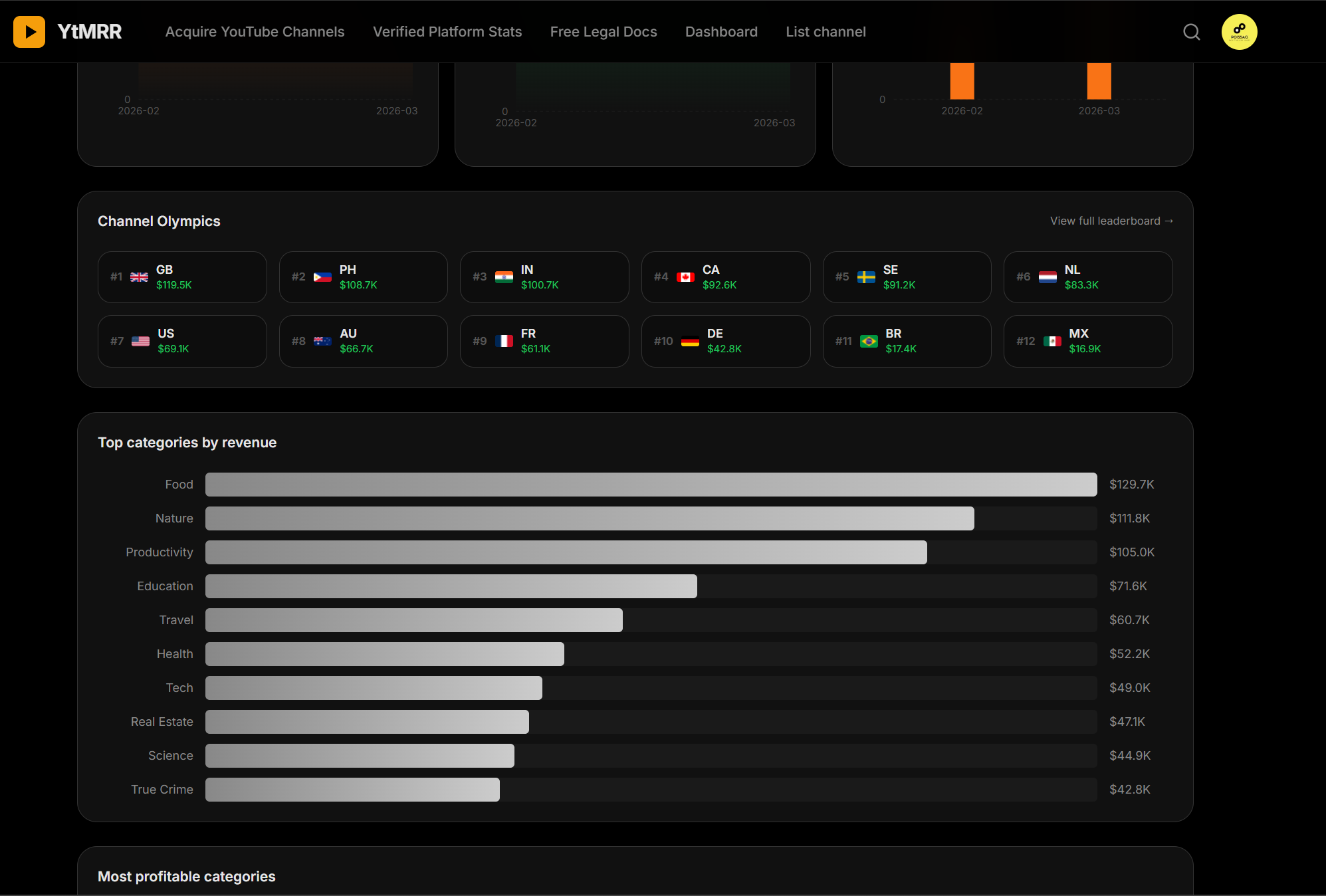Click the List channel link
The image size is (1326, 896).
(826, 32)
